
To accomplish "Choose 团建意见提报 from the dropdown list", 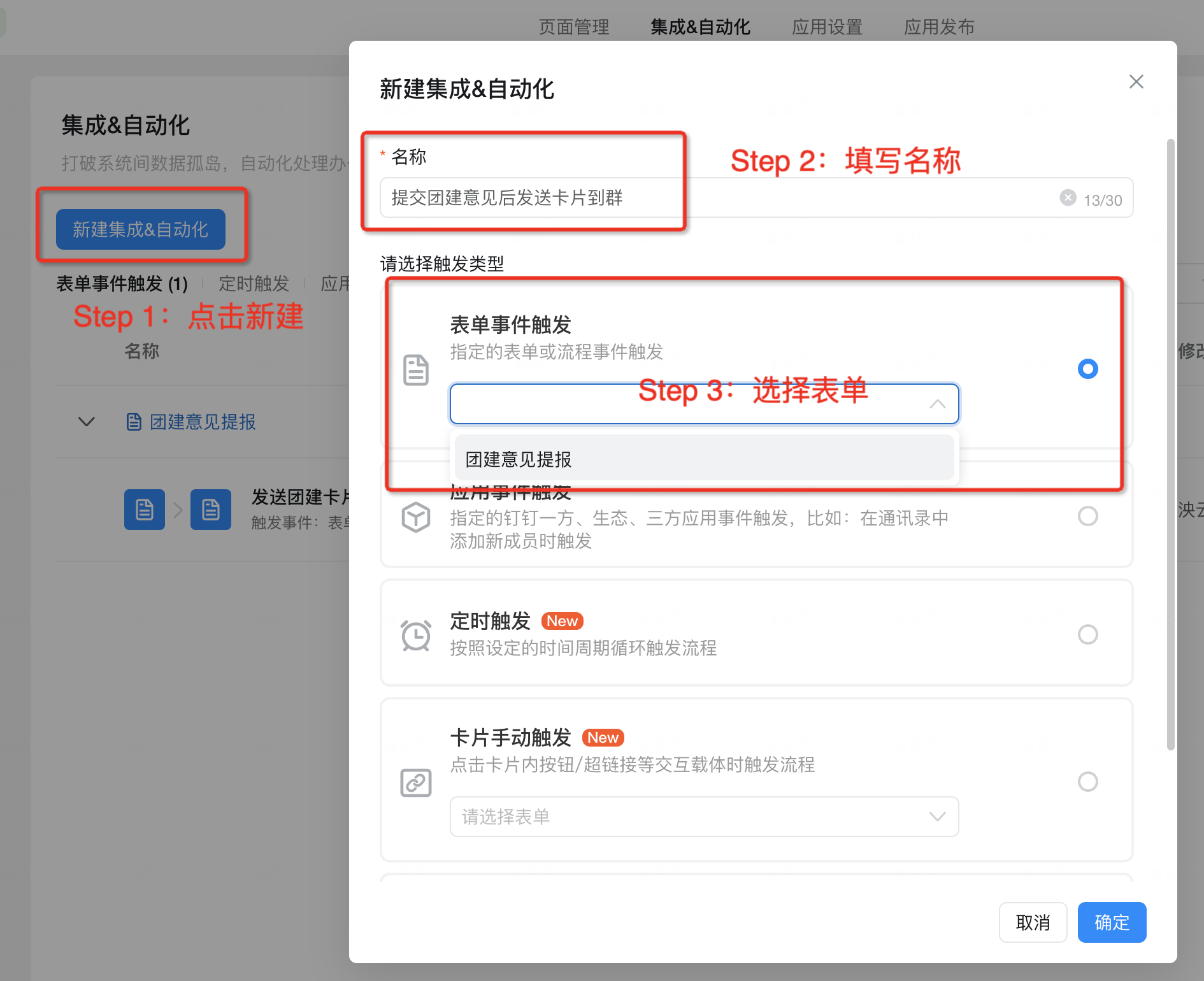I will pos(704,459).
